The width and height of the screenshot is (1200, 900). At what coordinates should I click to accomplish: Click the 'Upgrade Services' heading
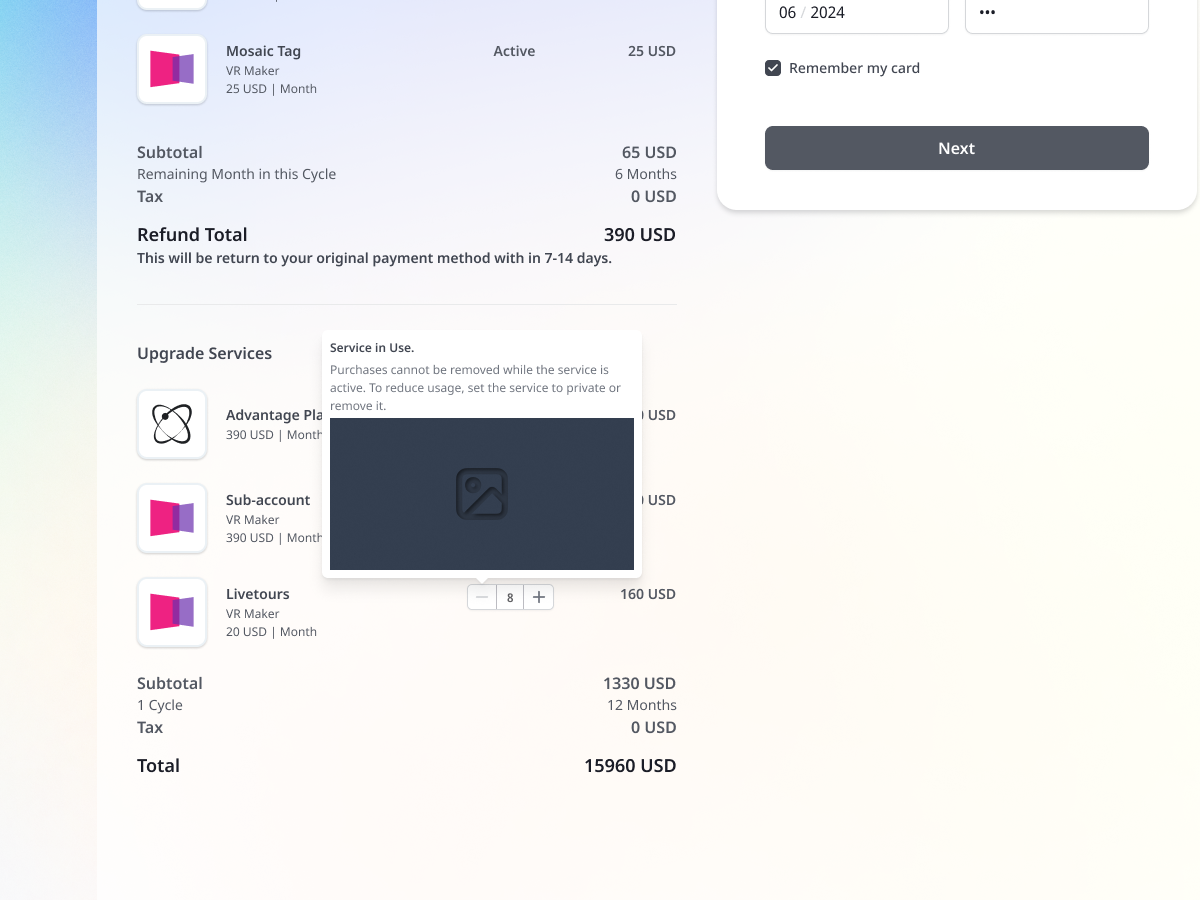click(205, 354)
